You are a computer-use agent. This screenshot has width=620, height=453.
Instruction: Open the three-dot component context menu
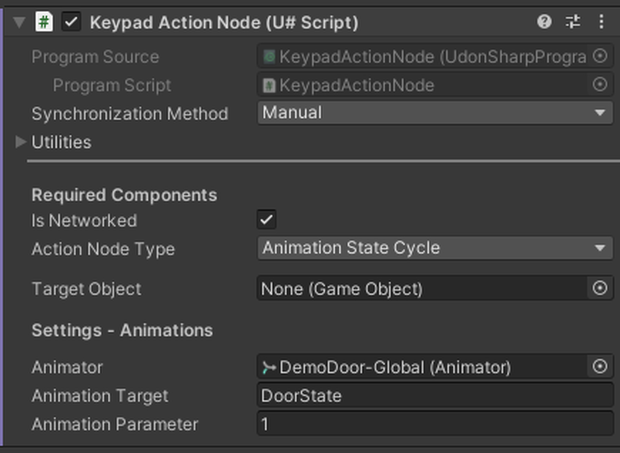pyautogui.click(x=601, y=22)
